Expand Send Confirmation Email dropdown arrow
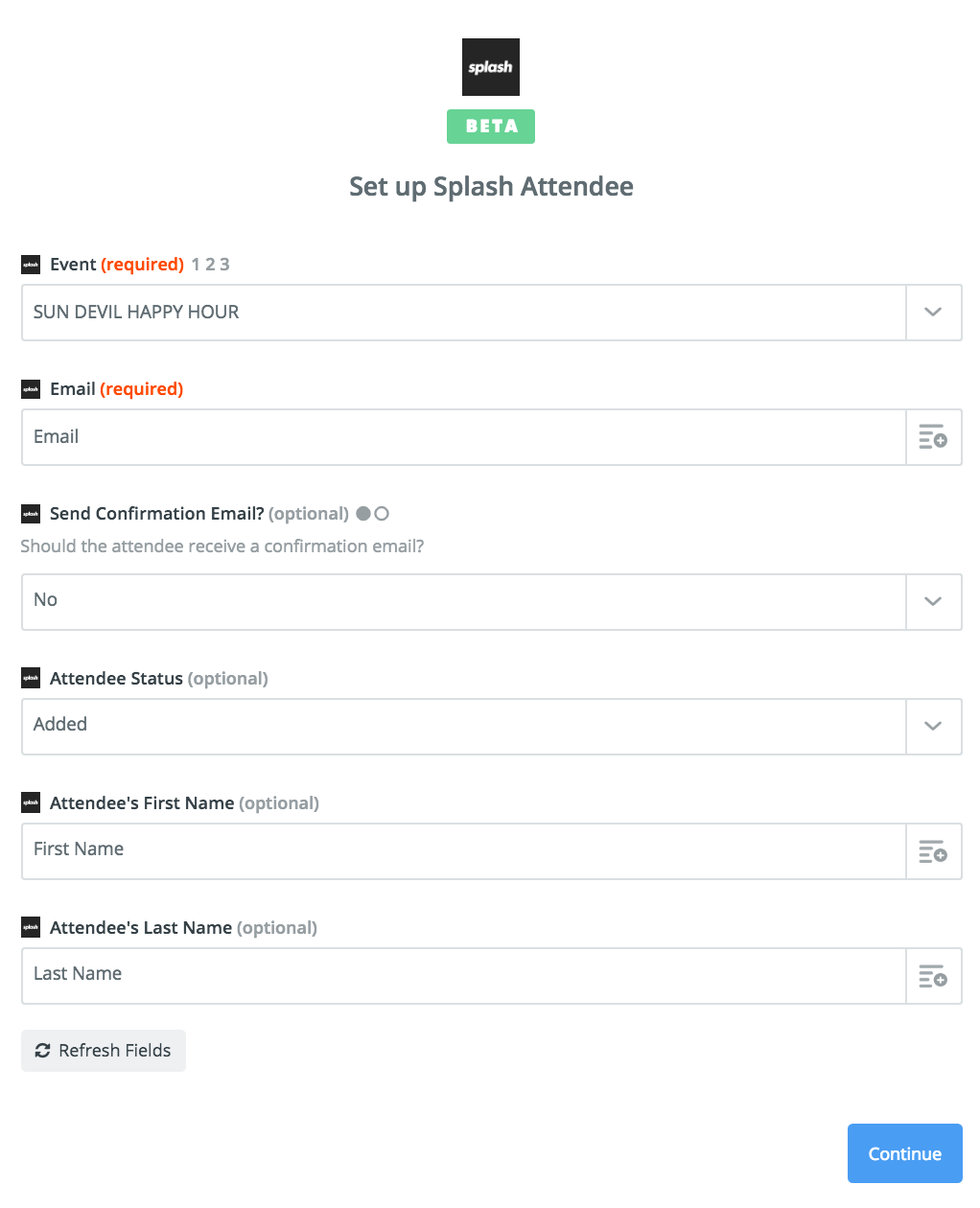This screenshot has width=980, height=1208. click(x=933, y=602)
